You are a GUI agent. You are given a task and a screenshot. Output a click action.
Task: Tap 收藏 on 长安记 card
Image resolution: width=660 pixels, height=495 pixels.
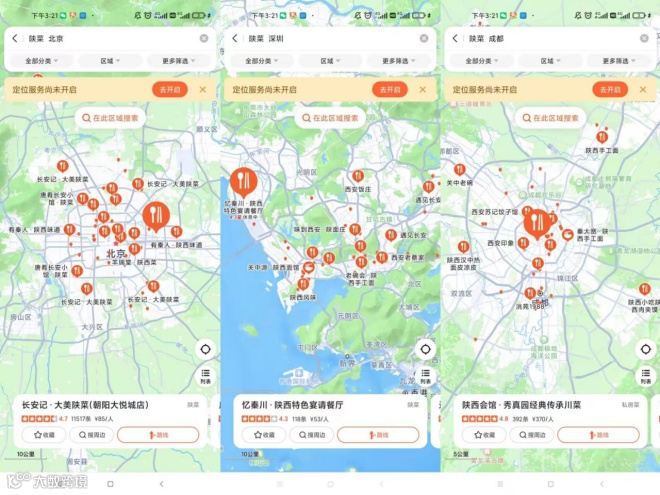click(x=44, y=435)
